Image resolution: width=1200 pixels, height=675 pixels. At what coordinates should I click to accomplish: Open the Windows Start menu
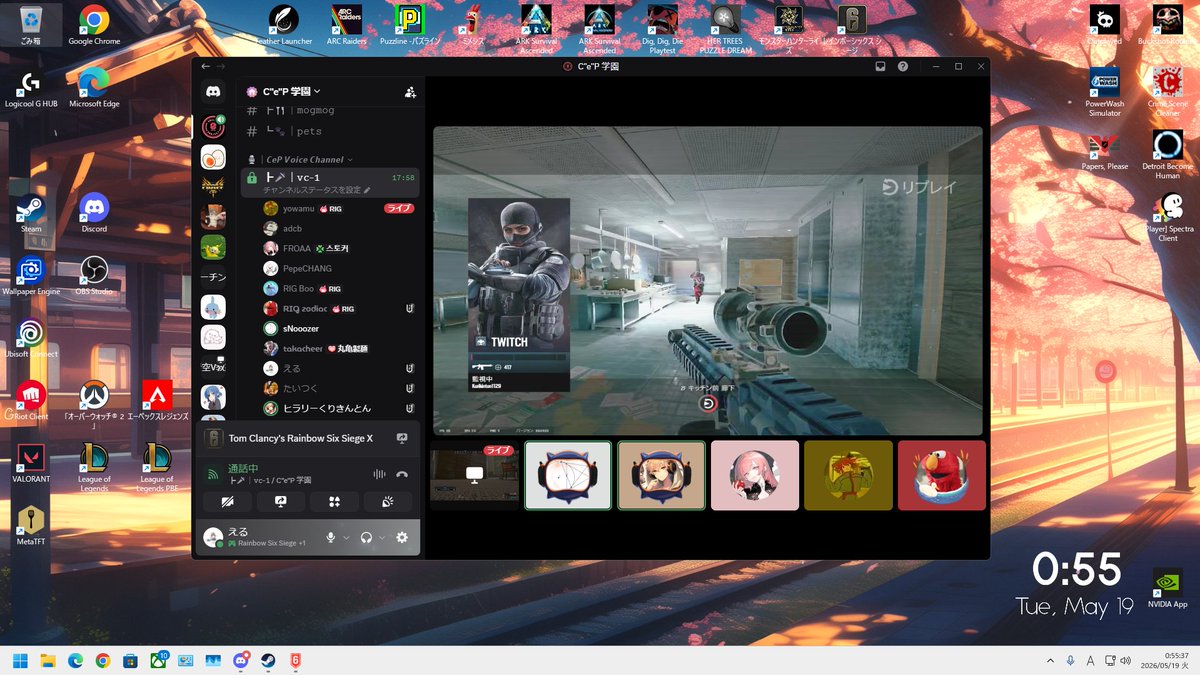19,661
